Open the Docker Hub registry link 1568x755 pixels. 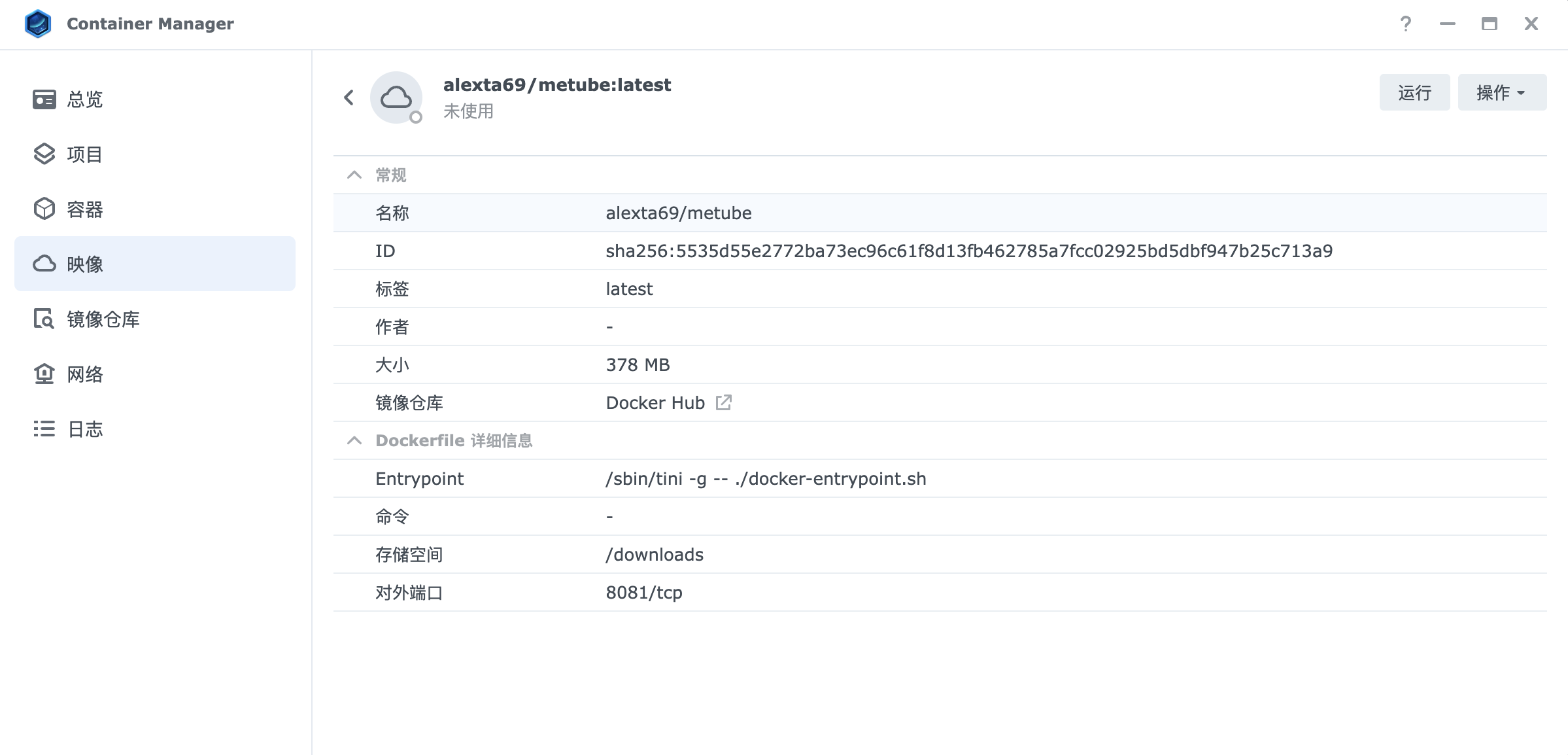pyautogui.click(x=655, y=402)
